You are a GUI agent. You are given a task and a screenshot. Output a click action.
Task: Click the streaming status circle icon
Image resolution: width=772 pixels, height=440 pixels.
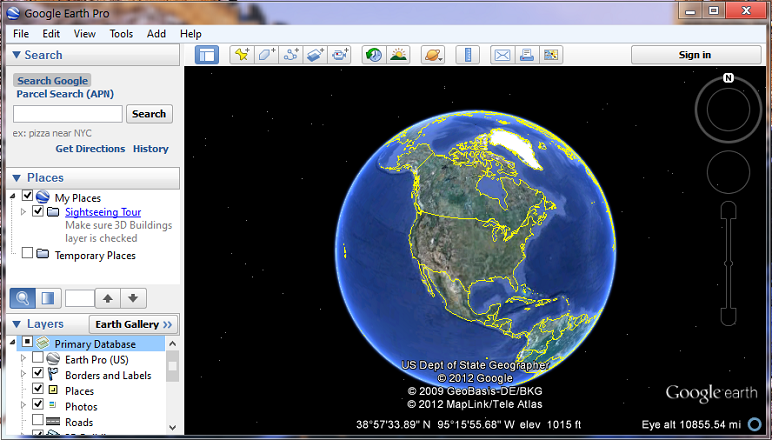click(x=754, y=424)
